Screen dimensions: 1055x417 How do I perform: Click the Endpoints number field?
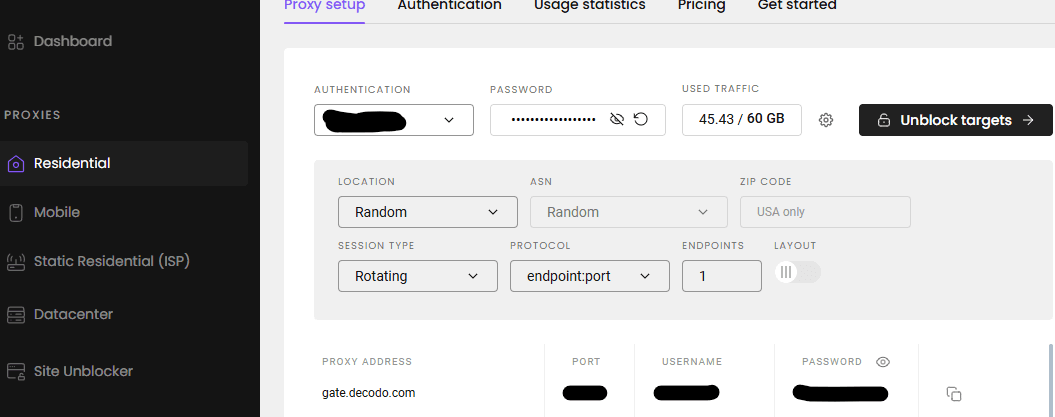click(x=721, y=276)
